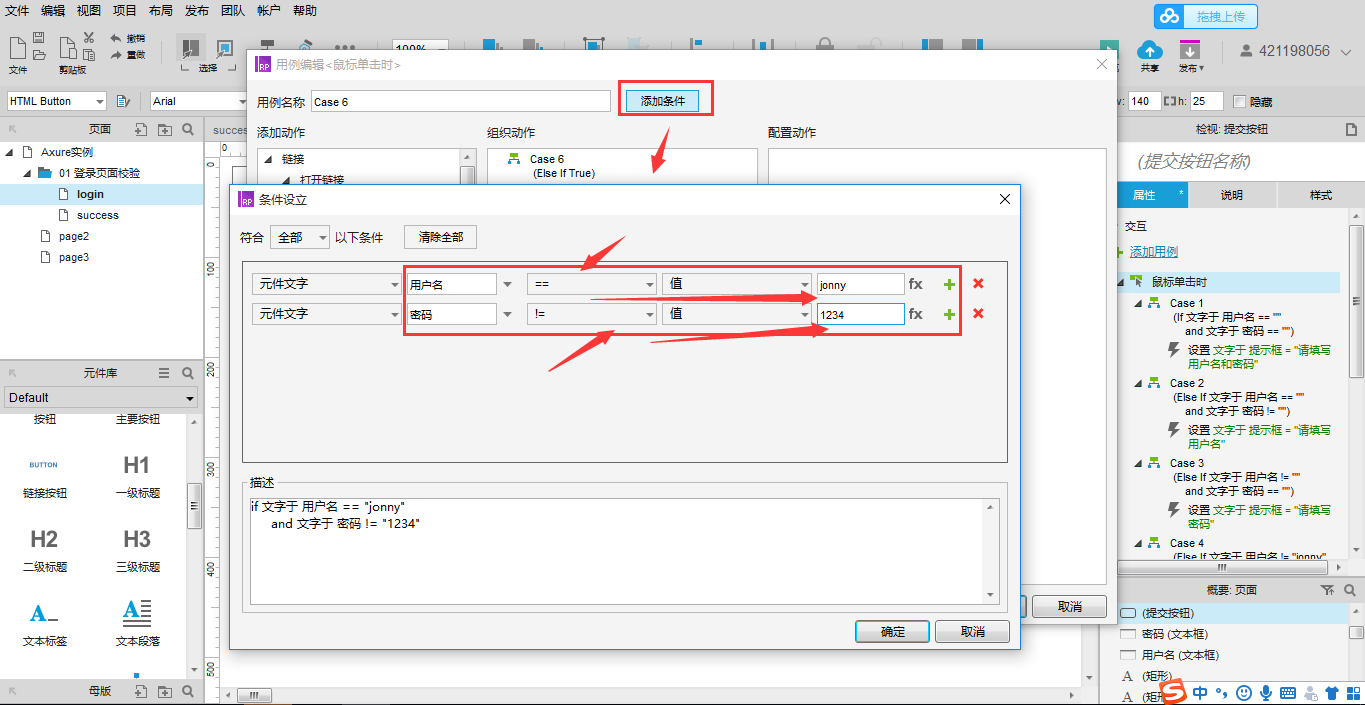Delete the 密码 condition row via red X icon
1365x705 pixels.
pyautogui.click(x=978, y=313)
